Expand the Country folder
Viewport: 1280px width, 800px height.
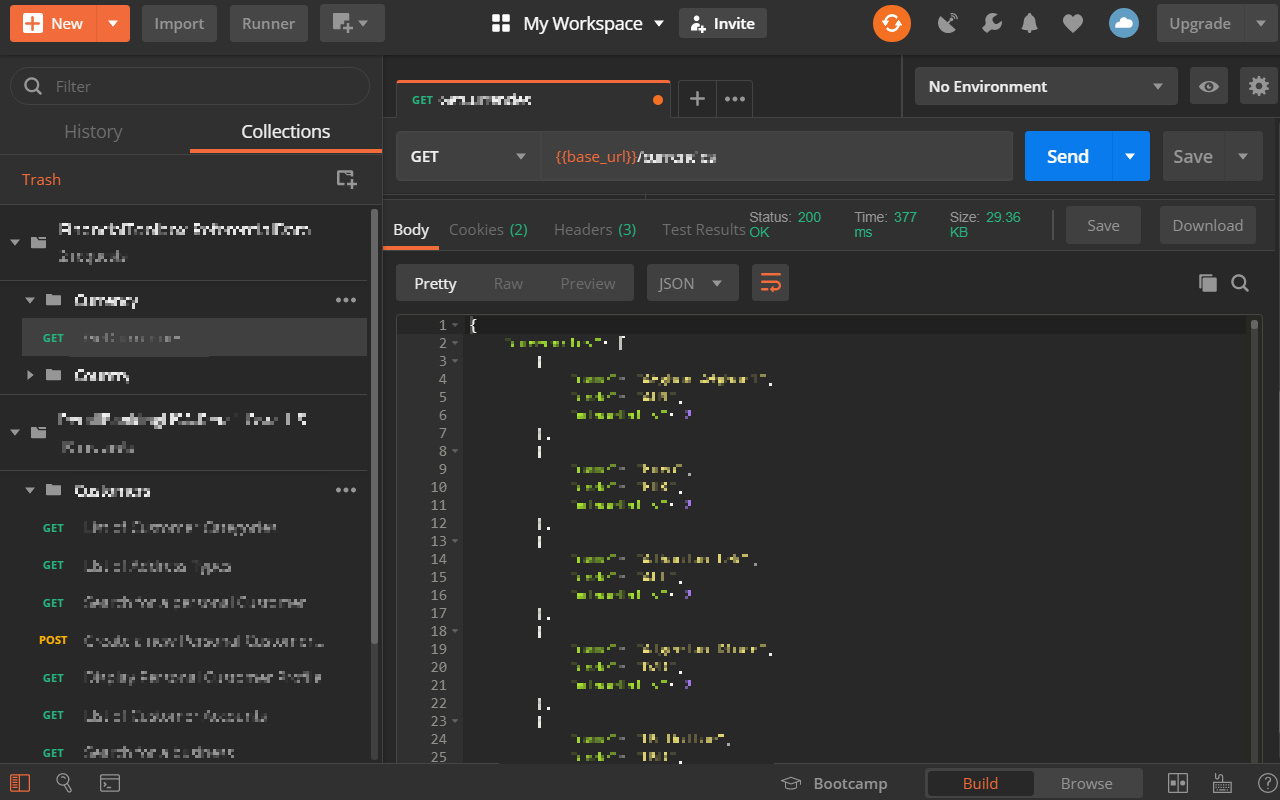30,375
